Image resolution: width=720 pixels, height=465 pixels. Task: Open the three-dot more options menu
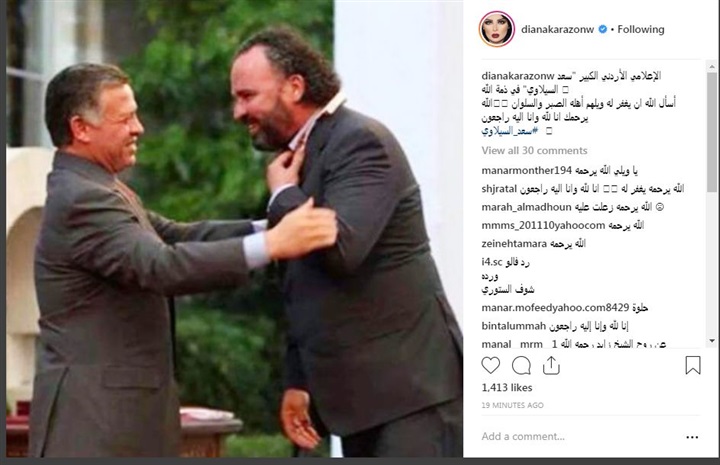click(692, 437)
